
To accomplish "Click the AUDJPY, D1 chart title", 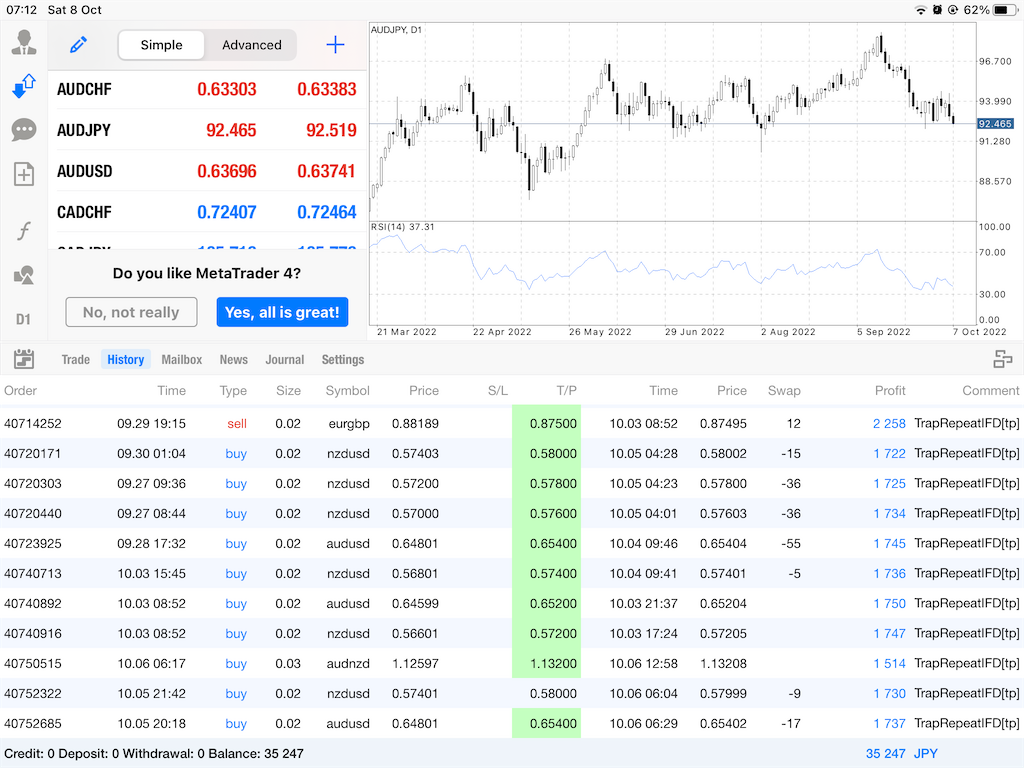I will tap(396, 30).
